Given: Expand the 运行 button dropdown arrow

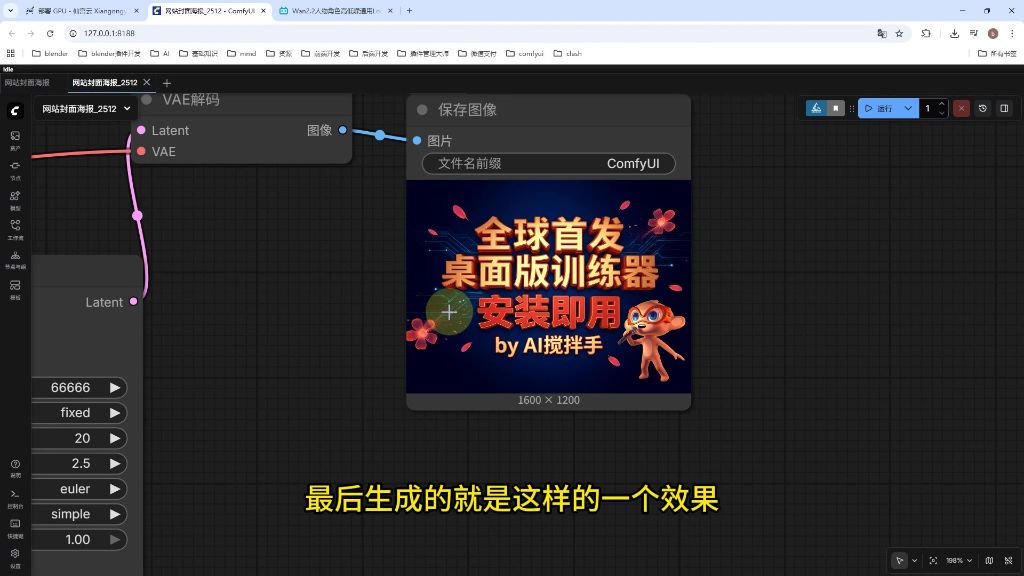Looking at the screenshot, I should click(x=908, y=108).
